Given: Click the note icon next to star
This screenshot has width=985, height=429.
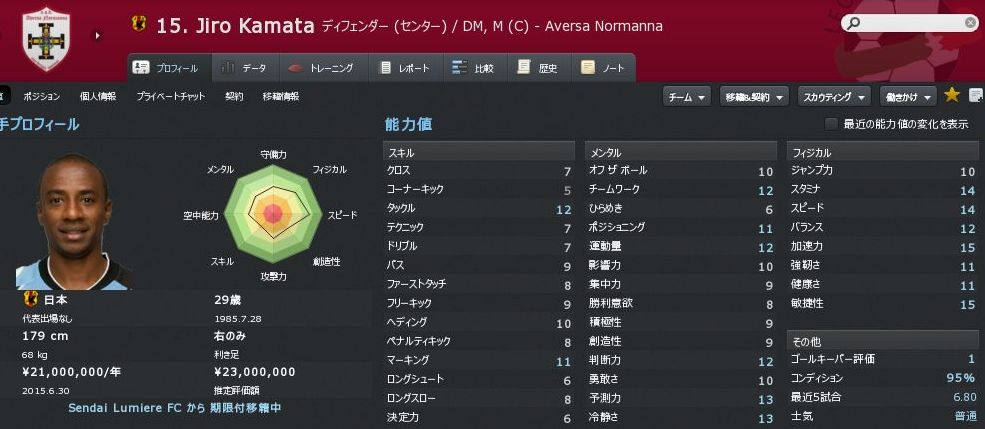Looking at the screenshot, I should click(972, 95).
